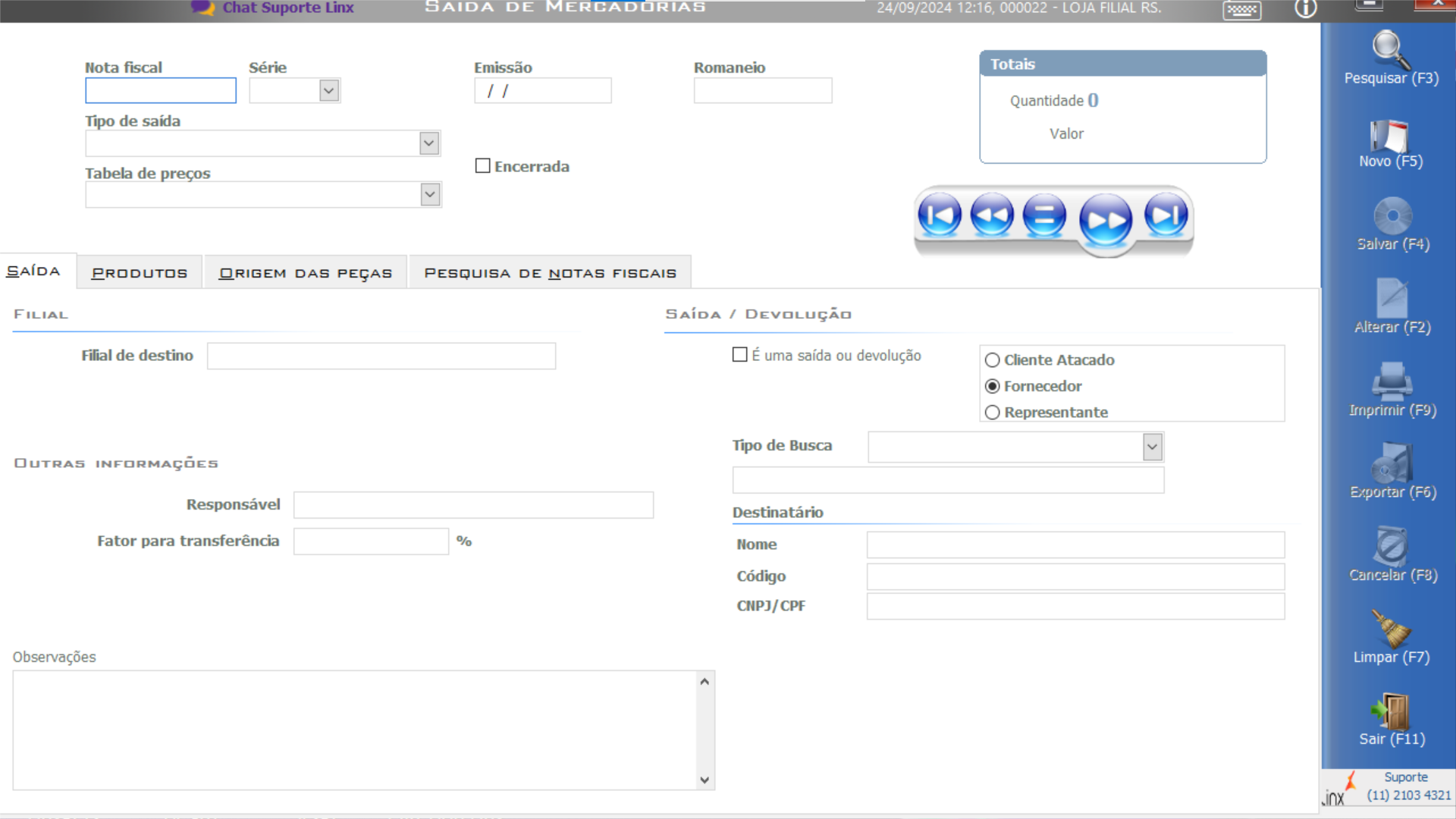The width and height of the screenshot is (1456, 819).
Task: Open the Tipo de Busca combo box
Action: tap(1152, 447)
